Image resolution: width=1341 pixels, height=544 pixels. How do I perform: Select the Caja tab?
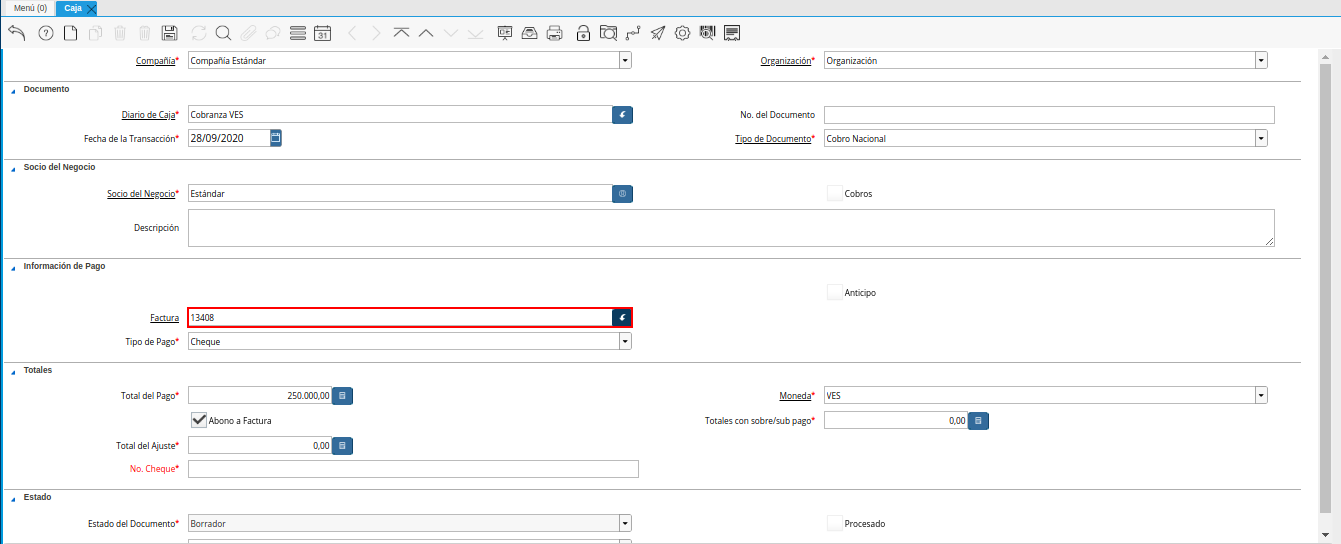click(x=73, y=8)
